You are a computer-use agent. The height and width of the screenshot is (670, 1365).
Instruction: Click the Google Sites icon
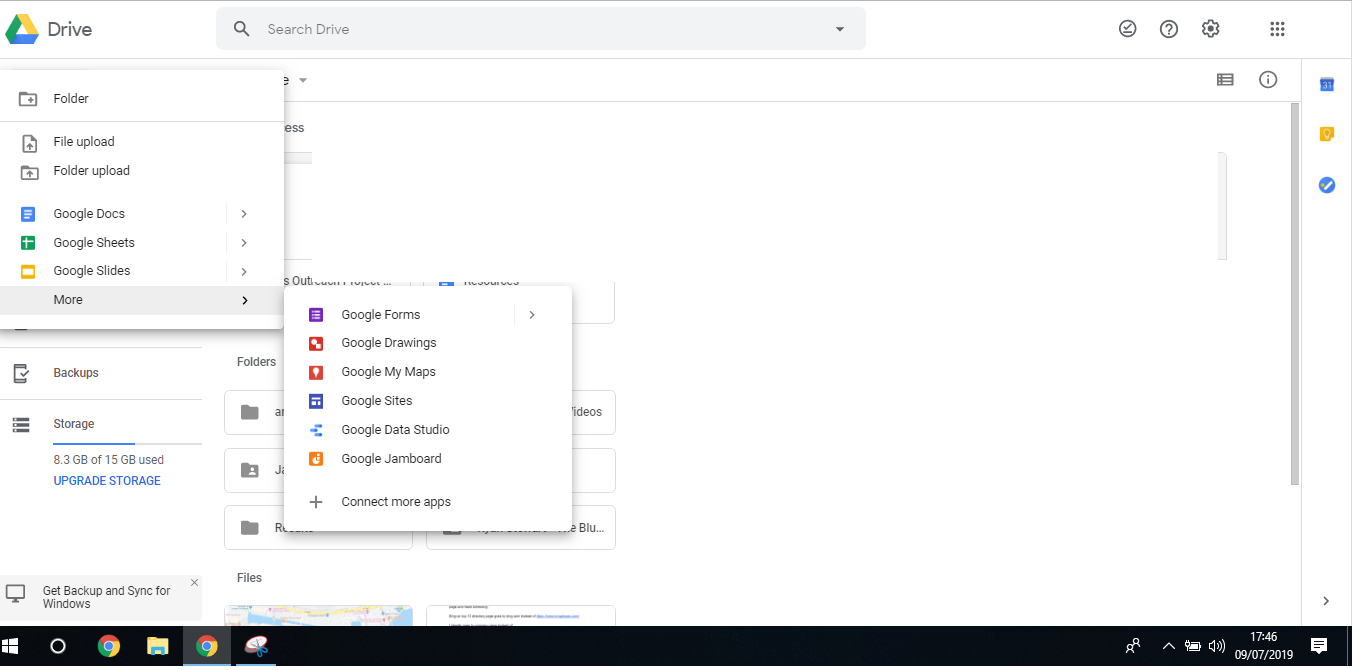coord(316,401)
